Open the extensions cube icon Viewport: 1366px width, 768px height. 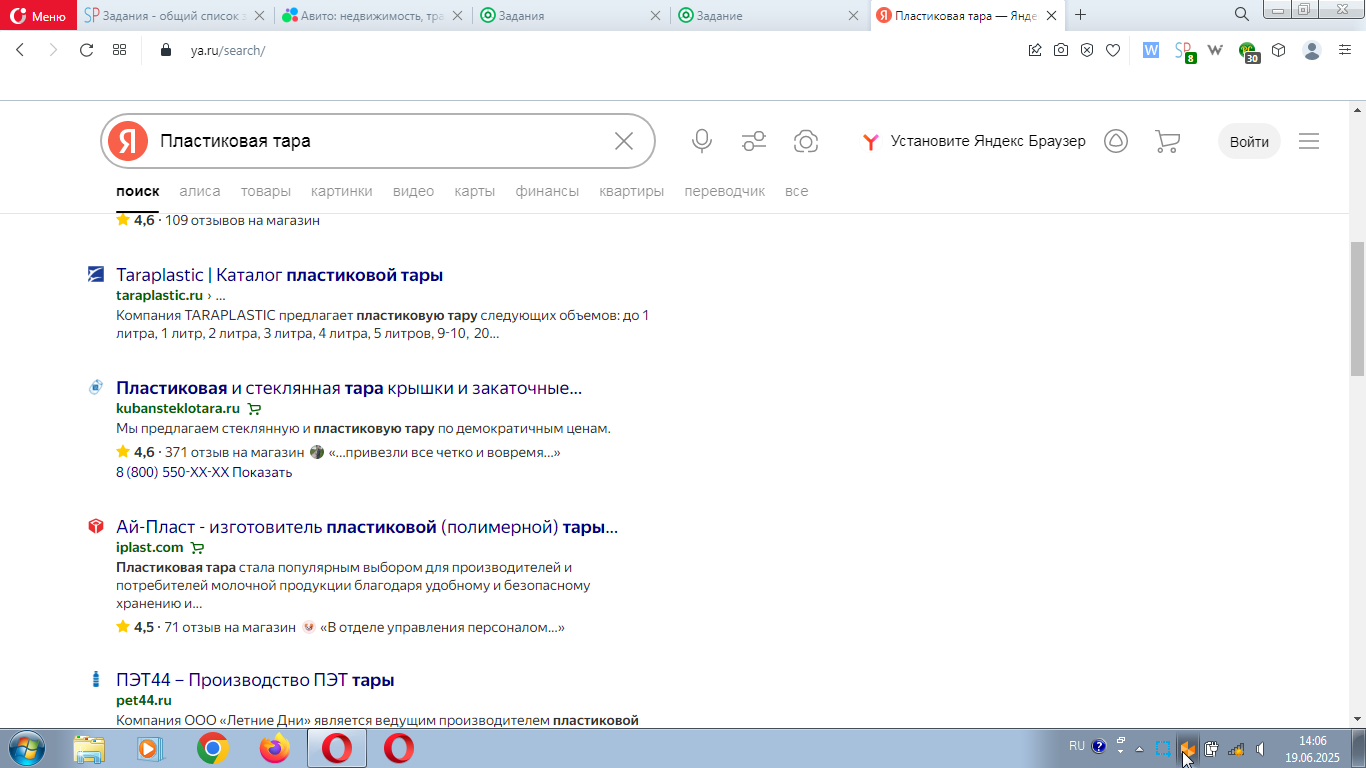pos(1278,50)
